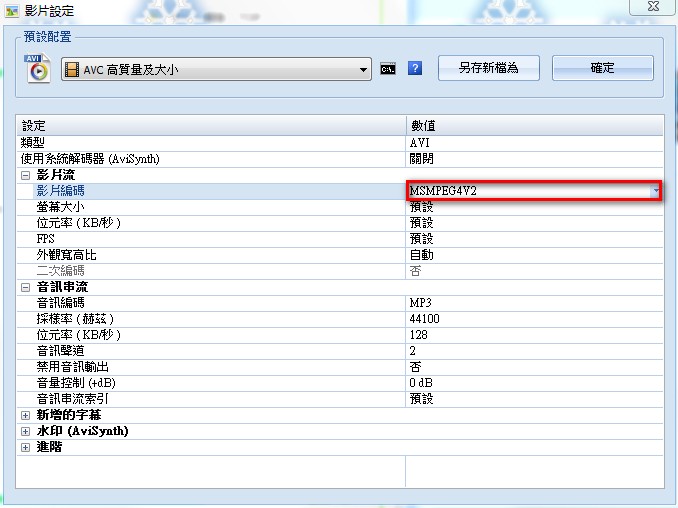Click the 關閉 value for system decoder
Viewport: 678px width, 508px height.
coord(422,159)
